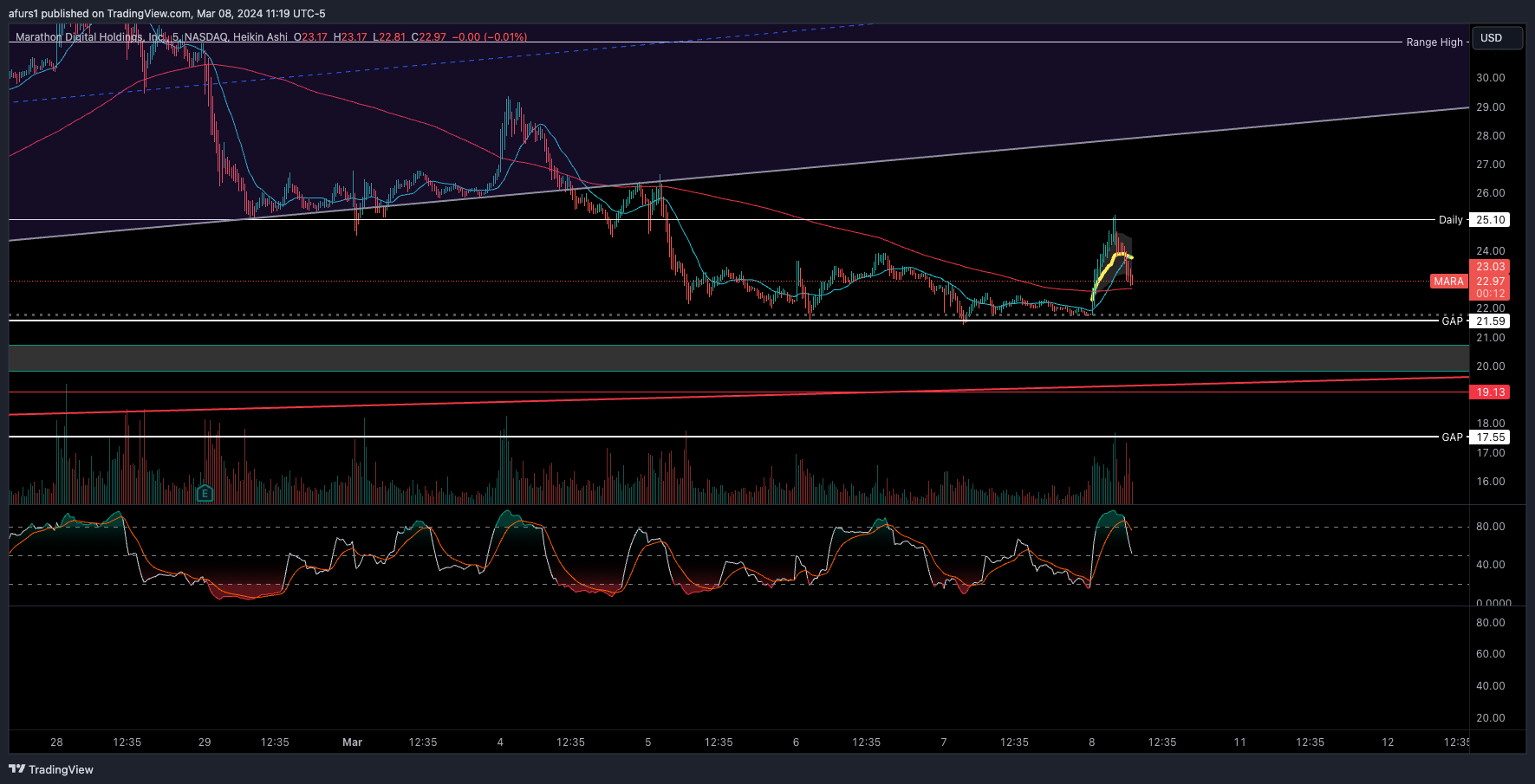Image resolution: width=1535 pixels, height=784 pixels.
Task: Click the 00:12 countdown timer label
Action: (x=1490, y=294)
